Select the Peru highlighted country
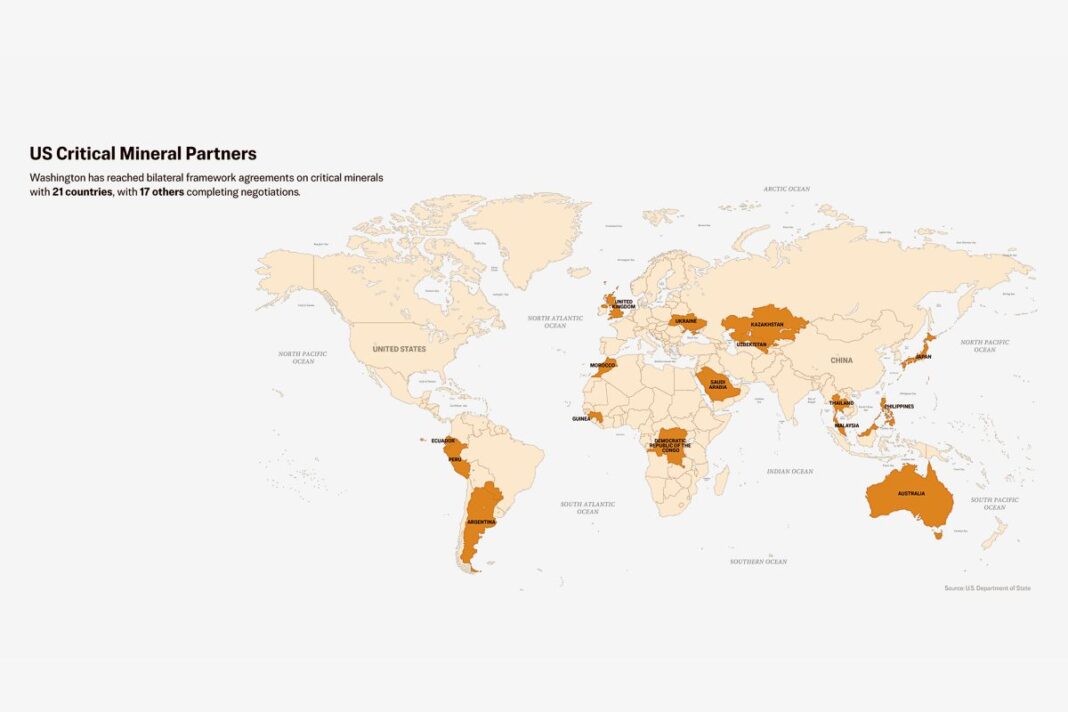This screenshot has width=1068, height=712. tap(455, 460)
